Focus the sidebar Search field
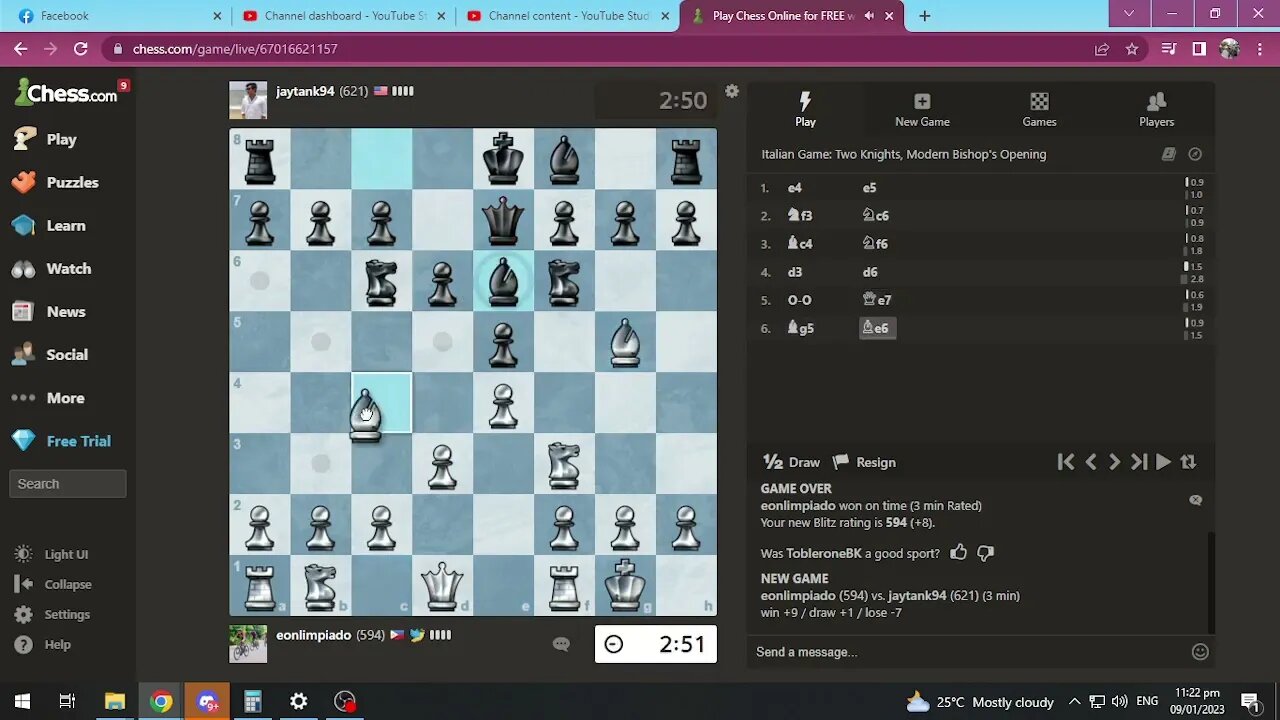The height and width of the screenshot is (720, 1280). point(68,483)
